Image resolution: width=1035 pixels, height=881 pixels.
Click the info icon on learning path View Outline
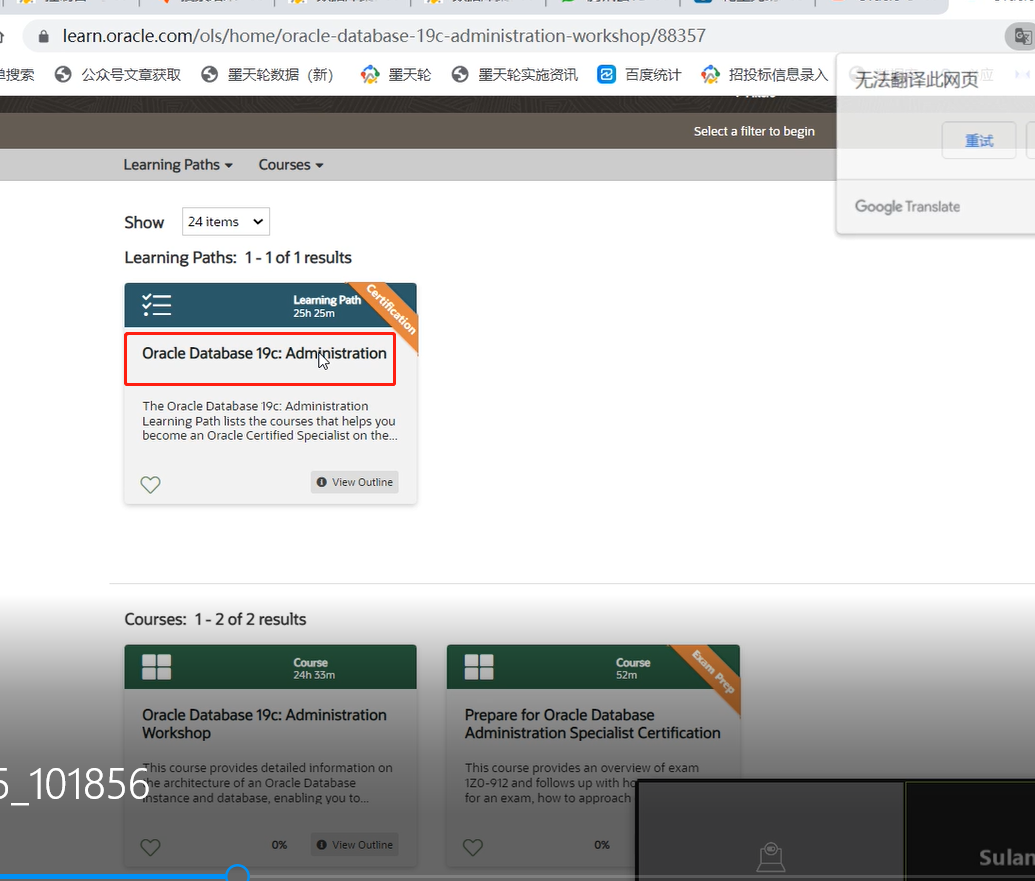click(321, 482)
